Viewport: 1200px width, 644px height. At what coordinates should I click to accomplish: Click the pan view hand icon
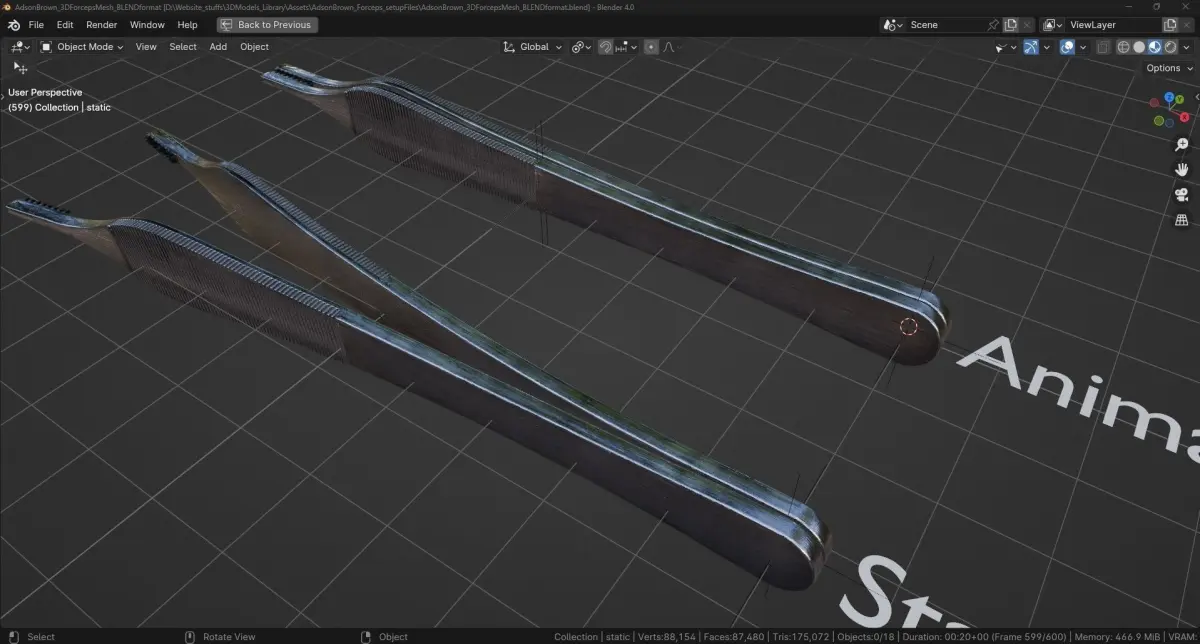(1181, 169)
